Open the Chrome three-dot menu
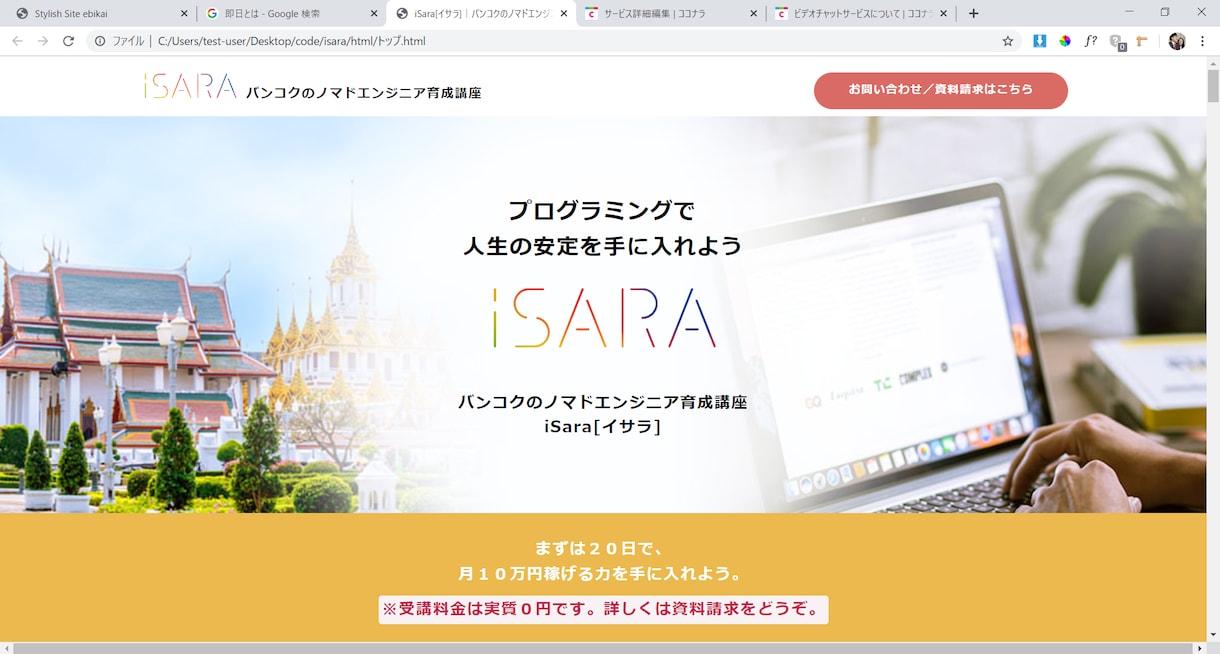1220x654 pixels. (1202, 41)
